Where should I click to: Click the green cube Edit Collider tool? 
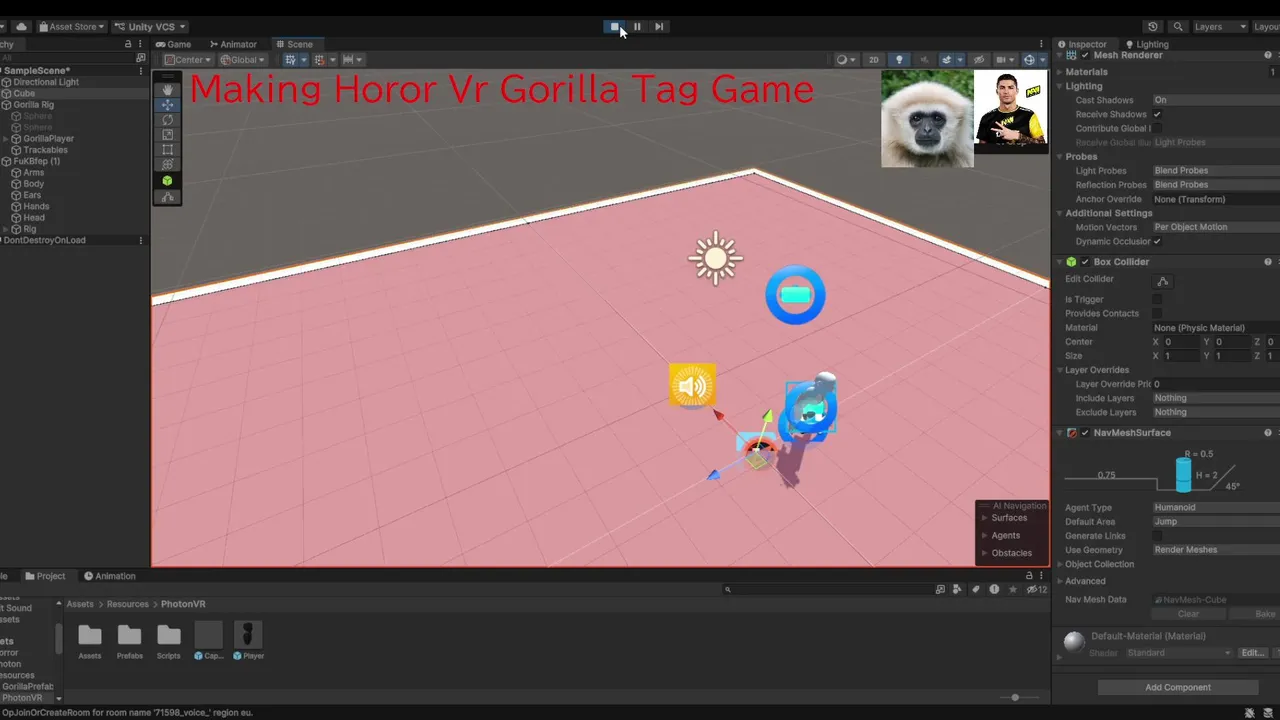pos(167,181)
